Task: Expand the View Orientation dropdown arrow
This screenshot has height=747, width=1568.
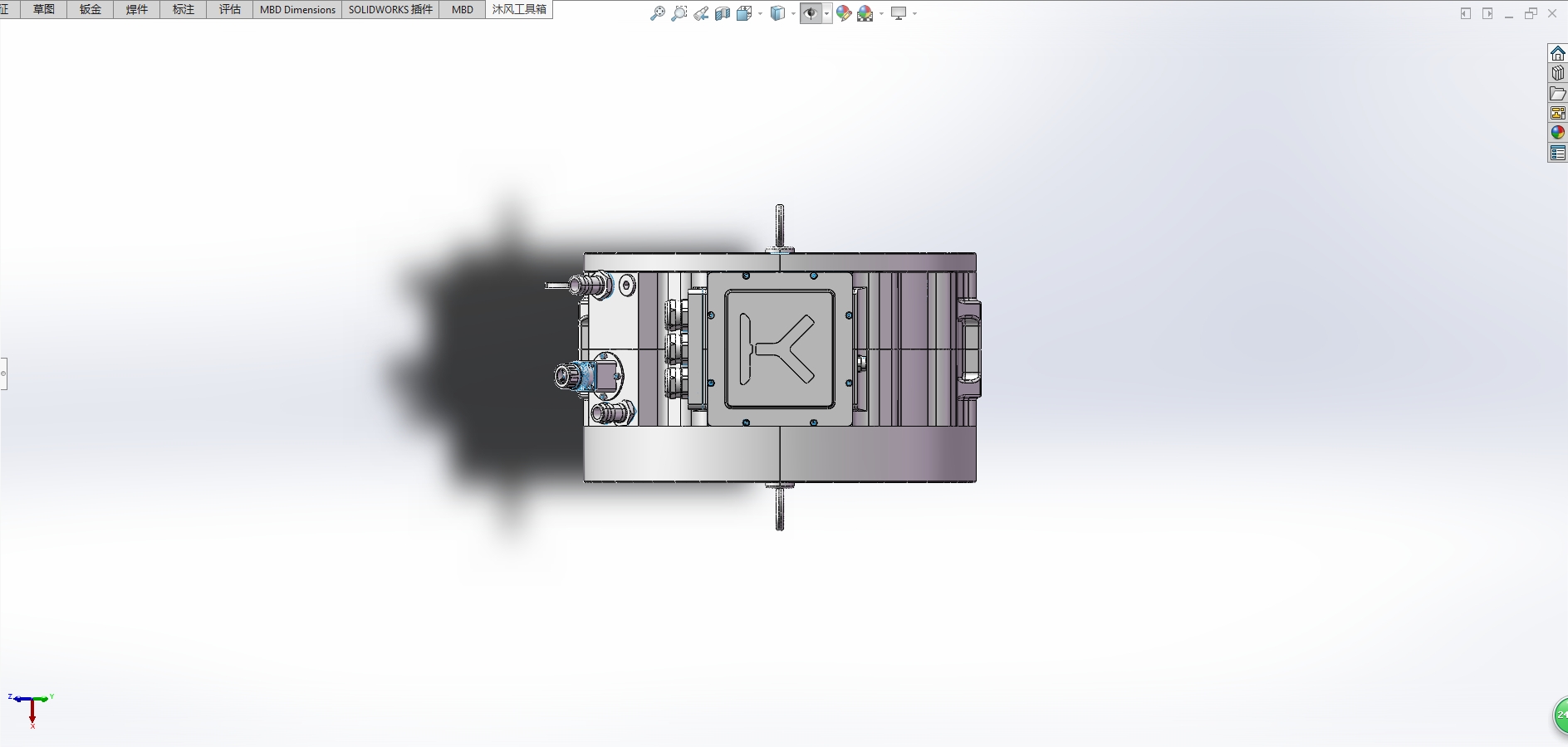Action: coord(760,13)
